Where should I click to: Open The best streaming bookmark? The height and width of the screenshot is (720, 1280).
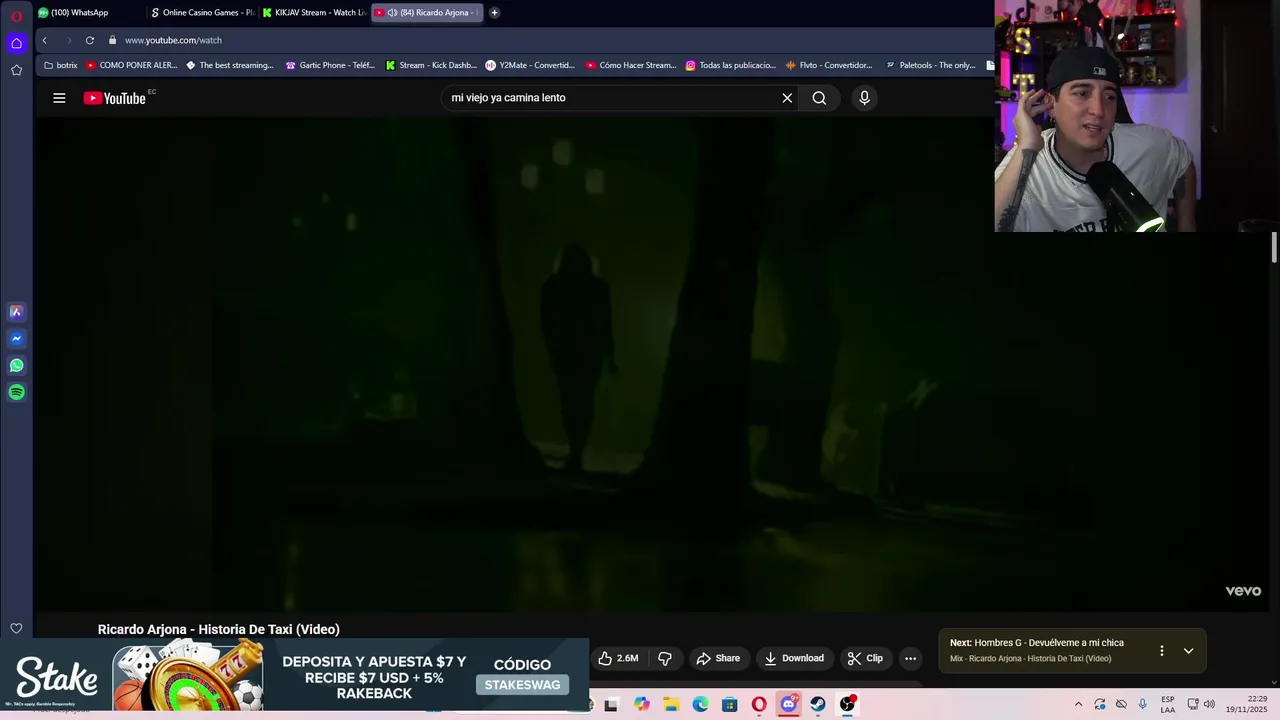point(230,65)
